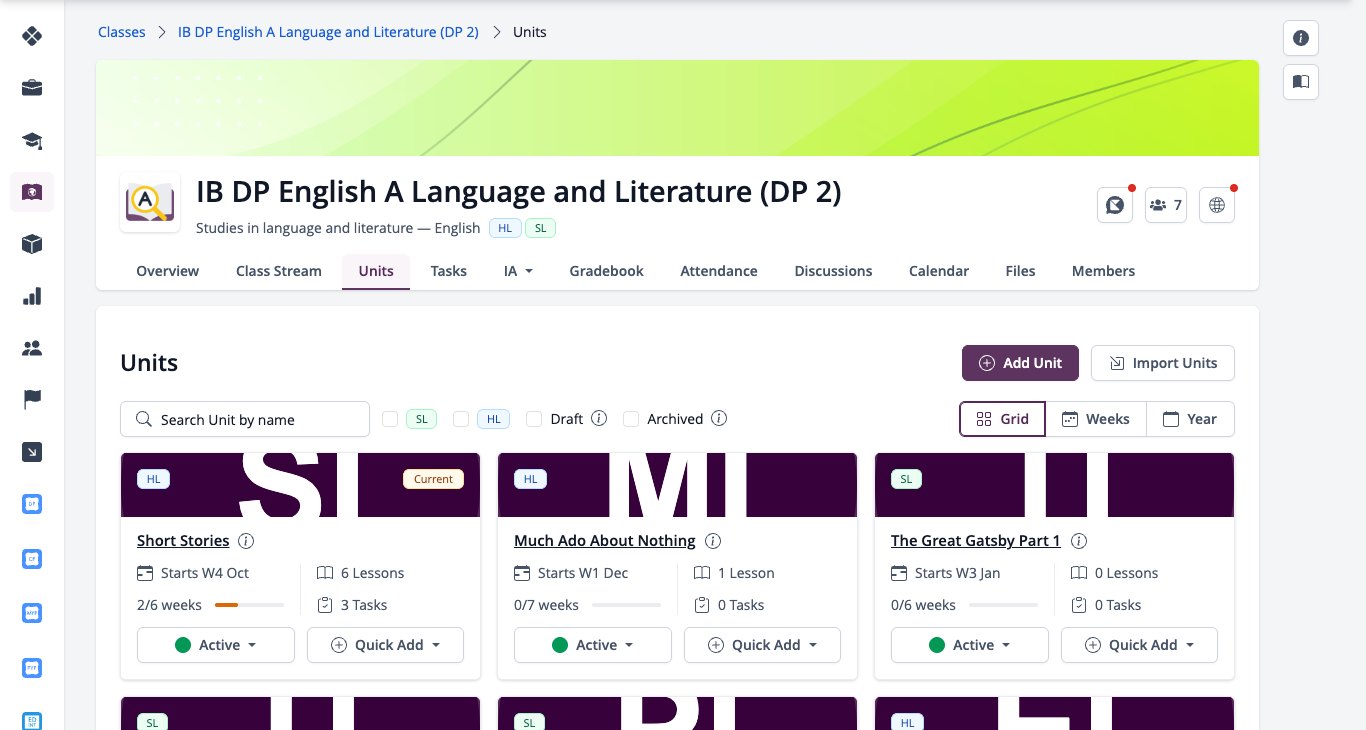This screenshot has width=1366, height=730.
Task: Expand the IA tab dropdown
Action: point(518,271)
